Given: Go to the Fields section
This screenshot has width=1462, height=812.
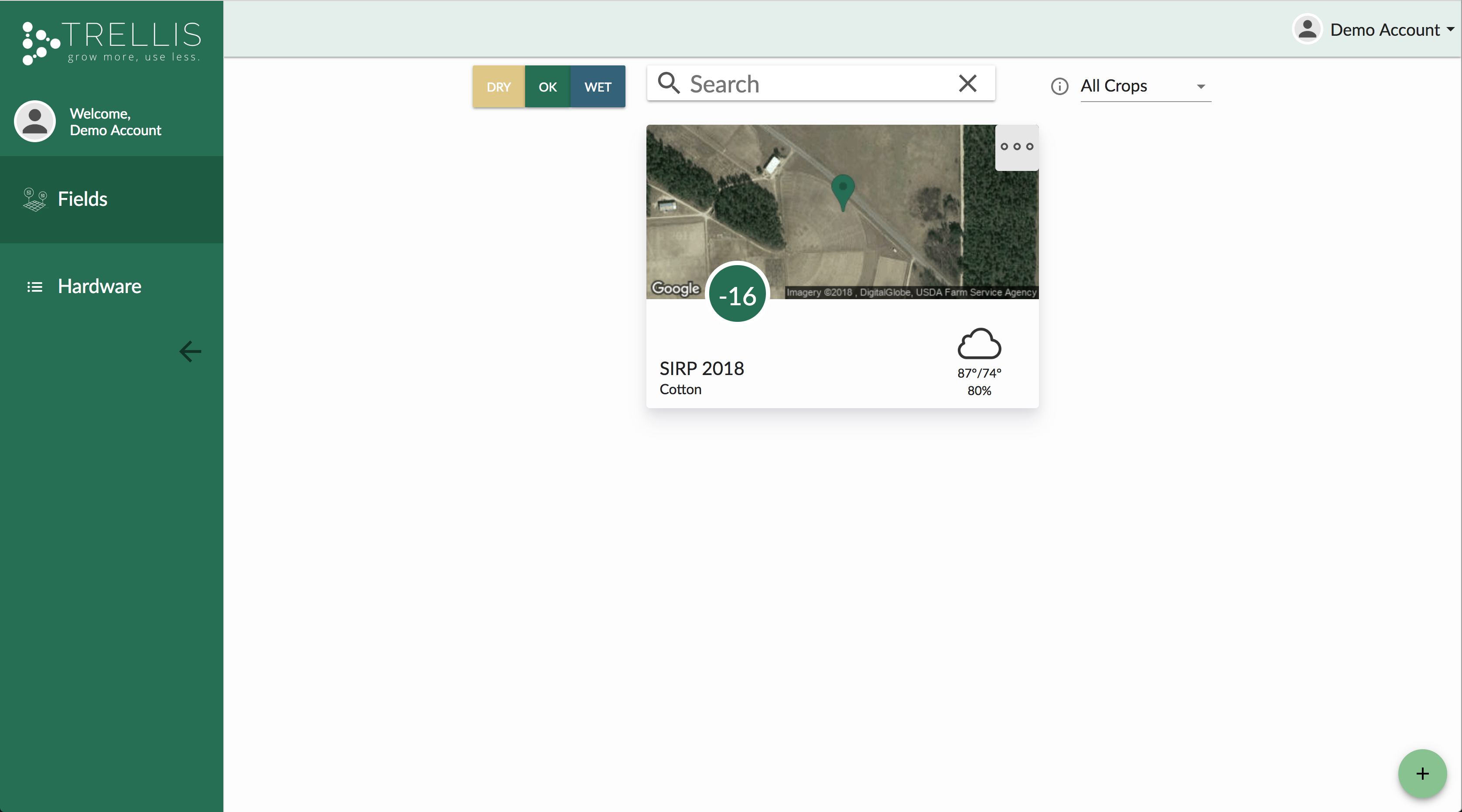Looking at the screenshot, I should (82, 199).
